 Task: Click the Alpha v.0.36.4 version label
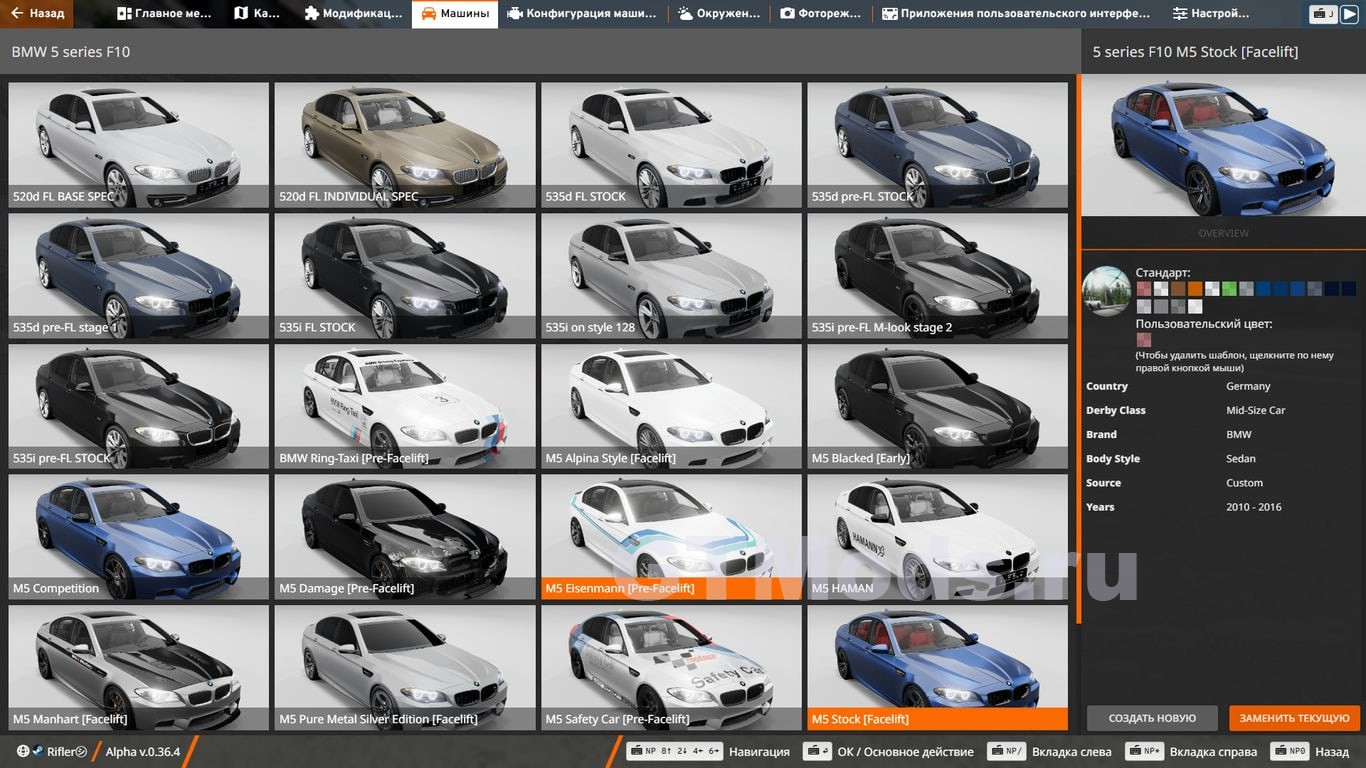[x=143, y=751]
